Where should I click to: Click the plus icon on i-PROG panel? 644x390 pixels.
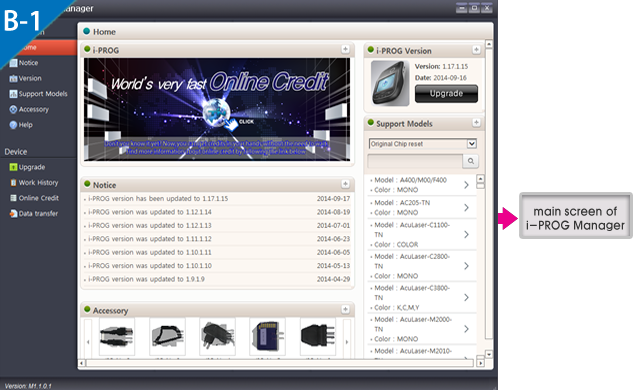pyautogui.click(x=345, y=49)
